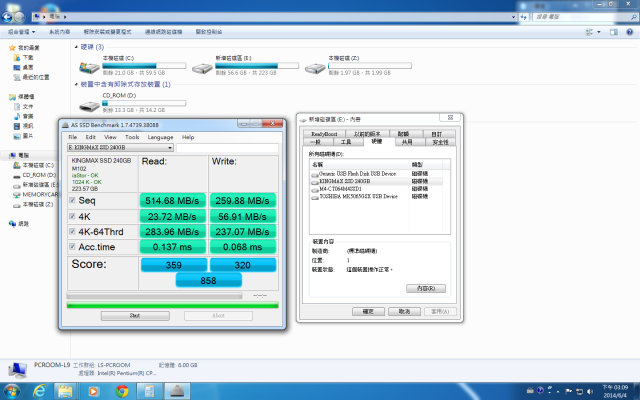640x400 pixels.
Task: Launch Windows Media Player from taskbar
Action: tap(93, 391)
